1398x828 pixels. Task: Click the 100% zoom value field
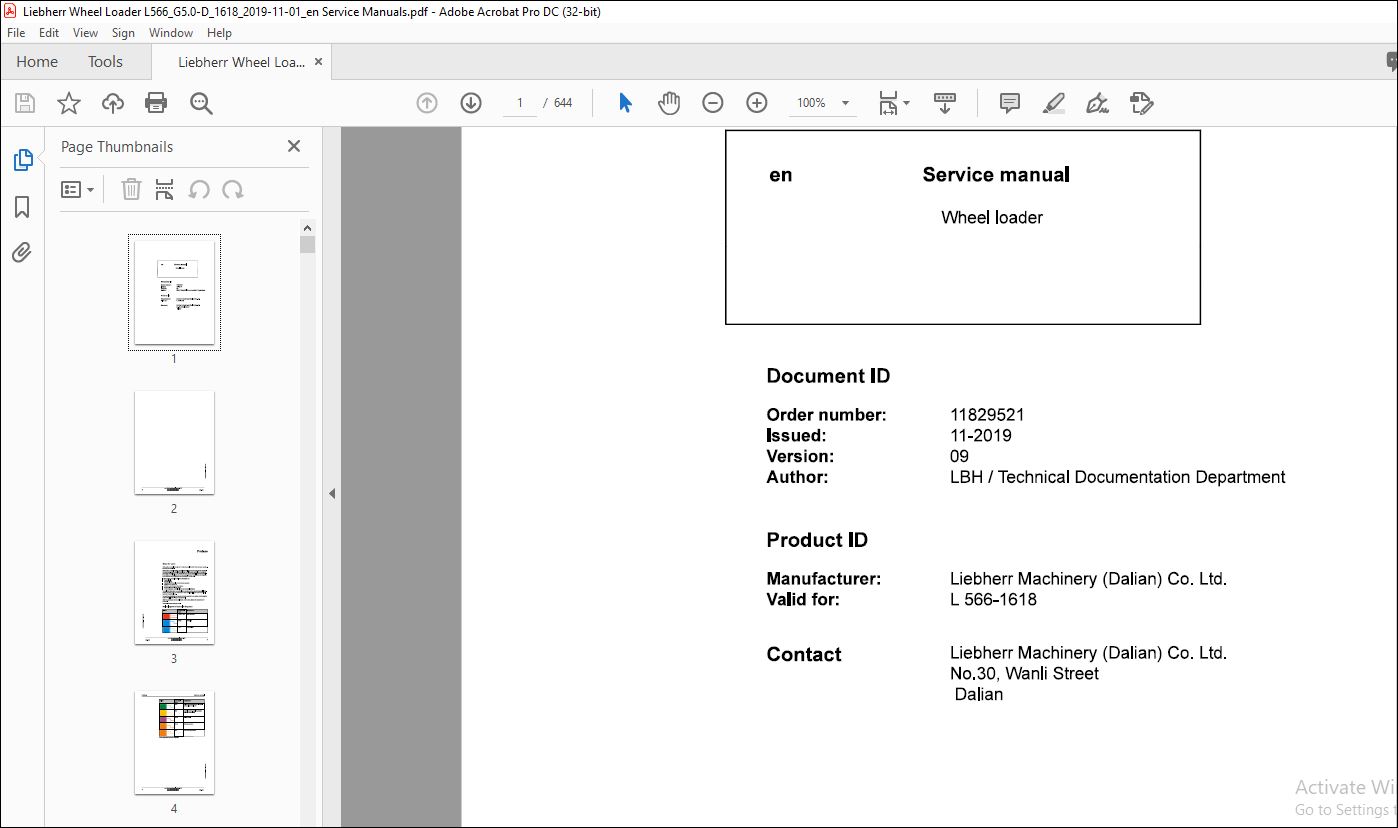tap(811, 103)
